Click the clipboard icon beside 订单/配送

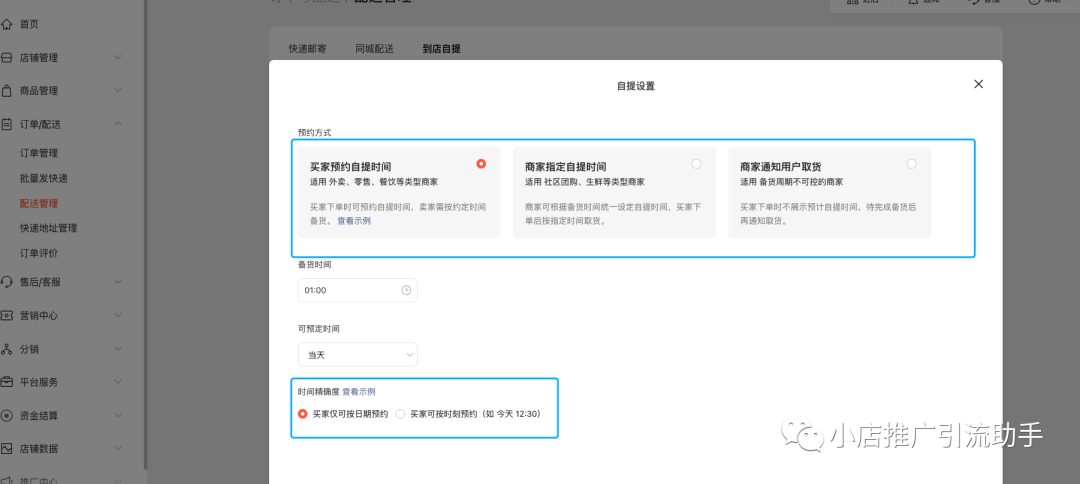(x=7, y=124)
